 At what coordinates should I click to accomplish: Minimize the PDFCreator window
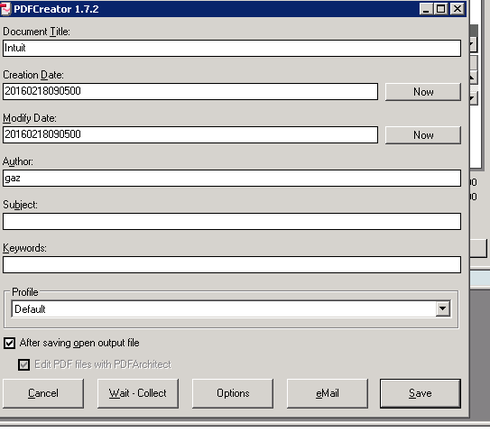click(x=426, y=9)
